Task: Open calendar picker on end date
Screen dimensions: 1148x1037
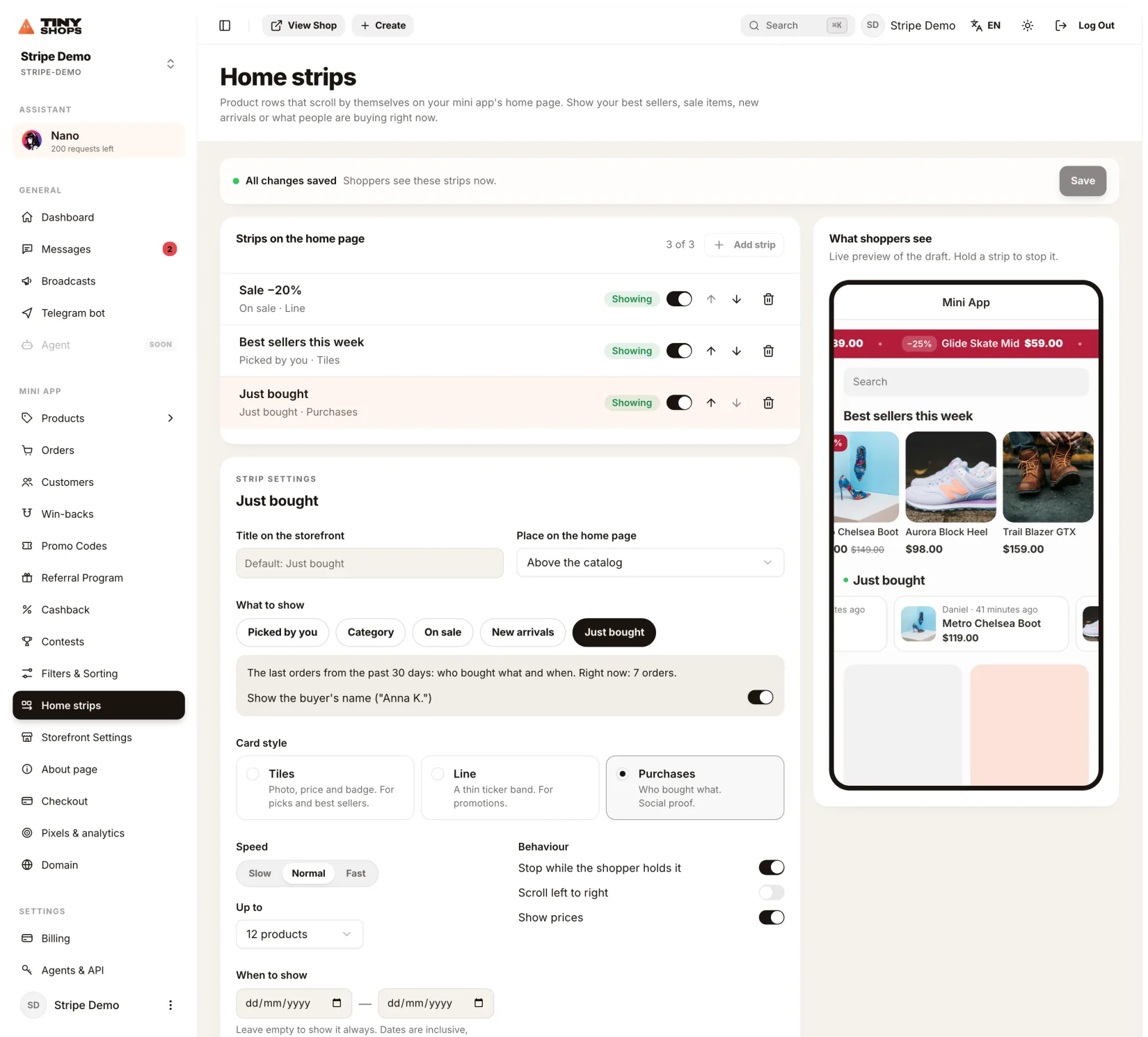Action: coord(479,1003)
